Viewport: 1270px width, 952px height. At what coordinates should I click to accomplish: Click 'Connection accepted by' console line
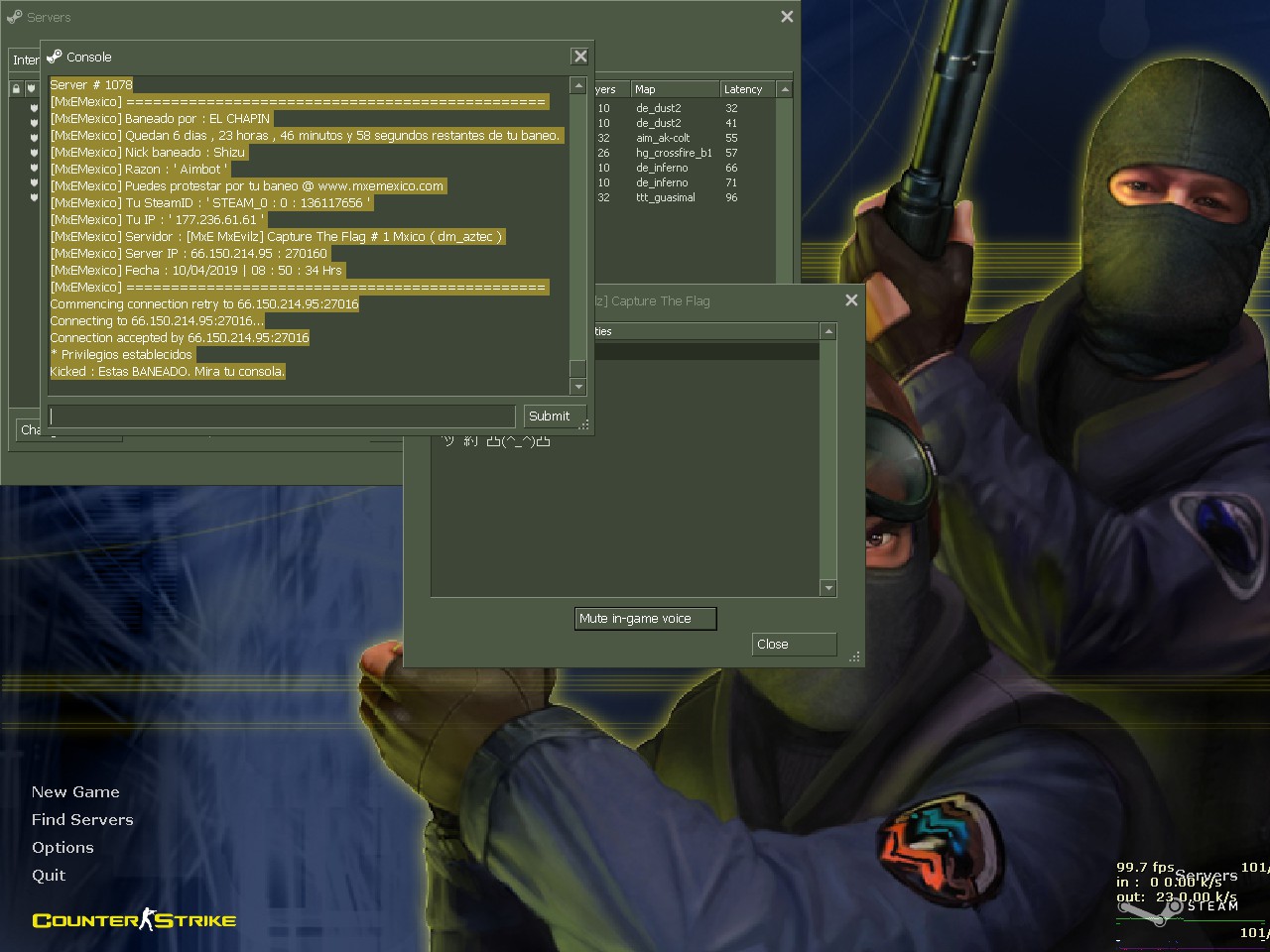[180, 338]
